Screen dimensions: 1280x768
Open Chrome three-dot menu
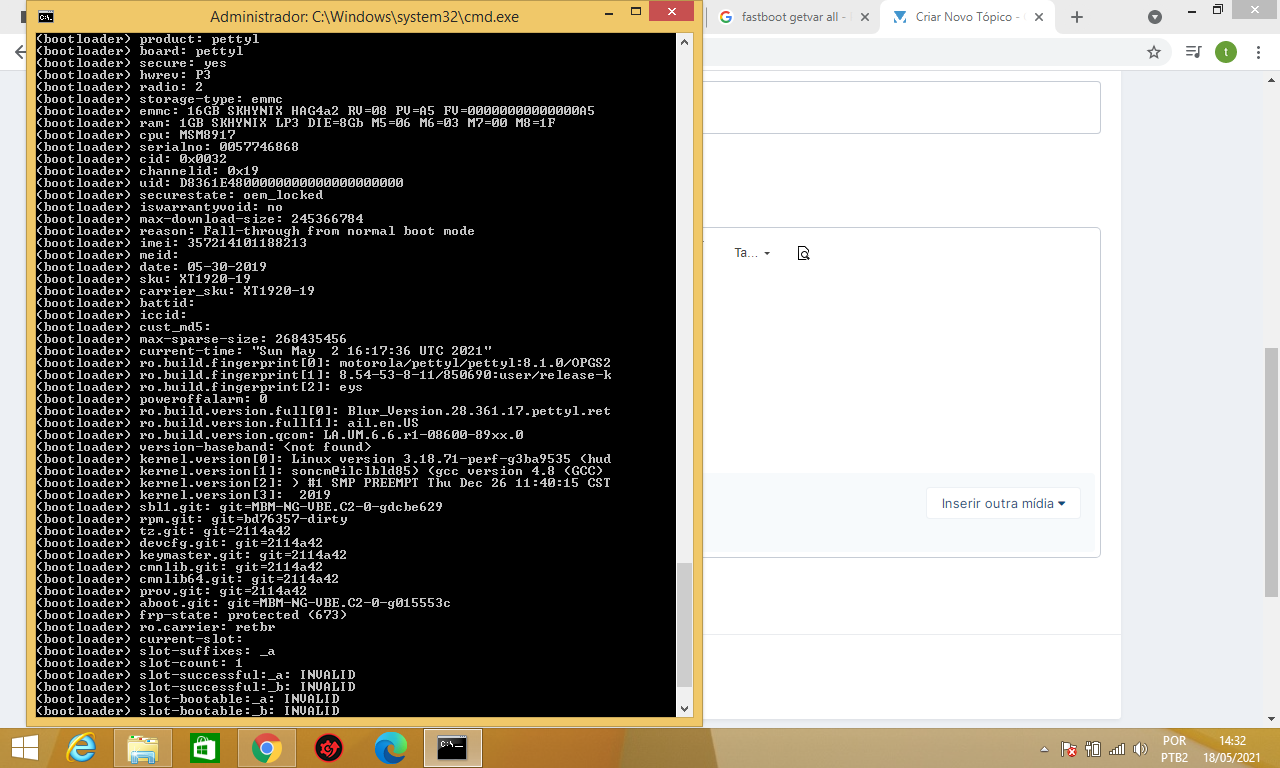(x=1260, y=52)
